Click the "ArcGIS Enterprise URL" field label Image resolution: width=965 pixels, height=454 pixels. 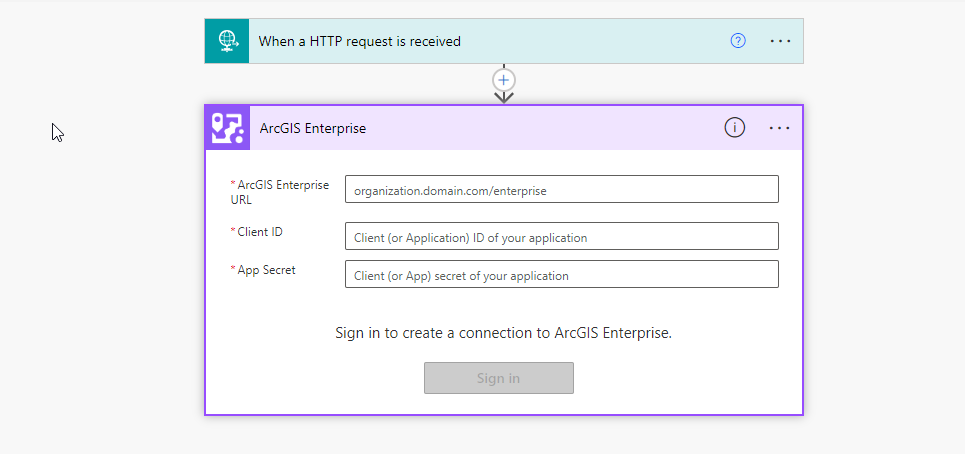click(x=283, y=192)
